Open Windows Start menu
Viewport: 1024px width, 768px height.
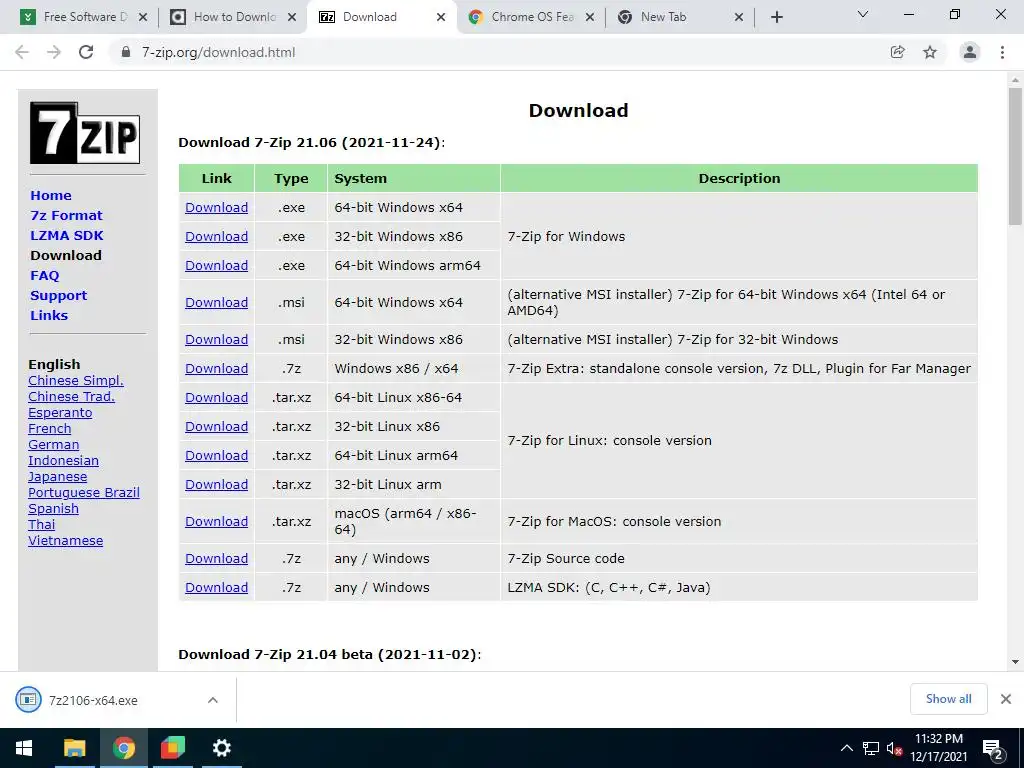tap(24, 748)
